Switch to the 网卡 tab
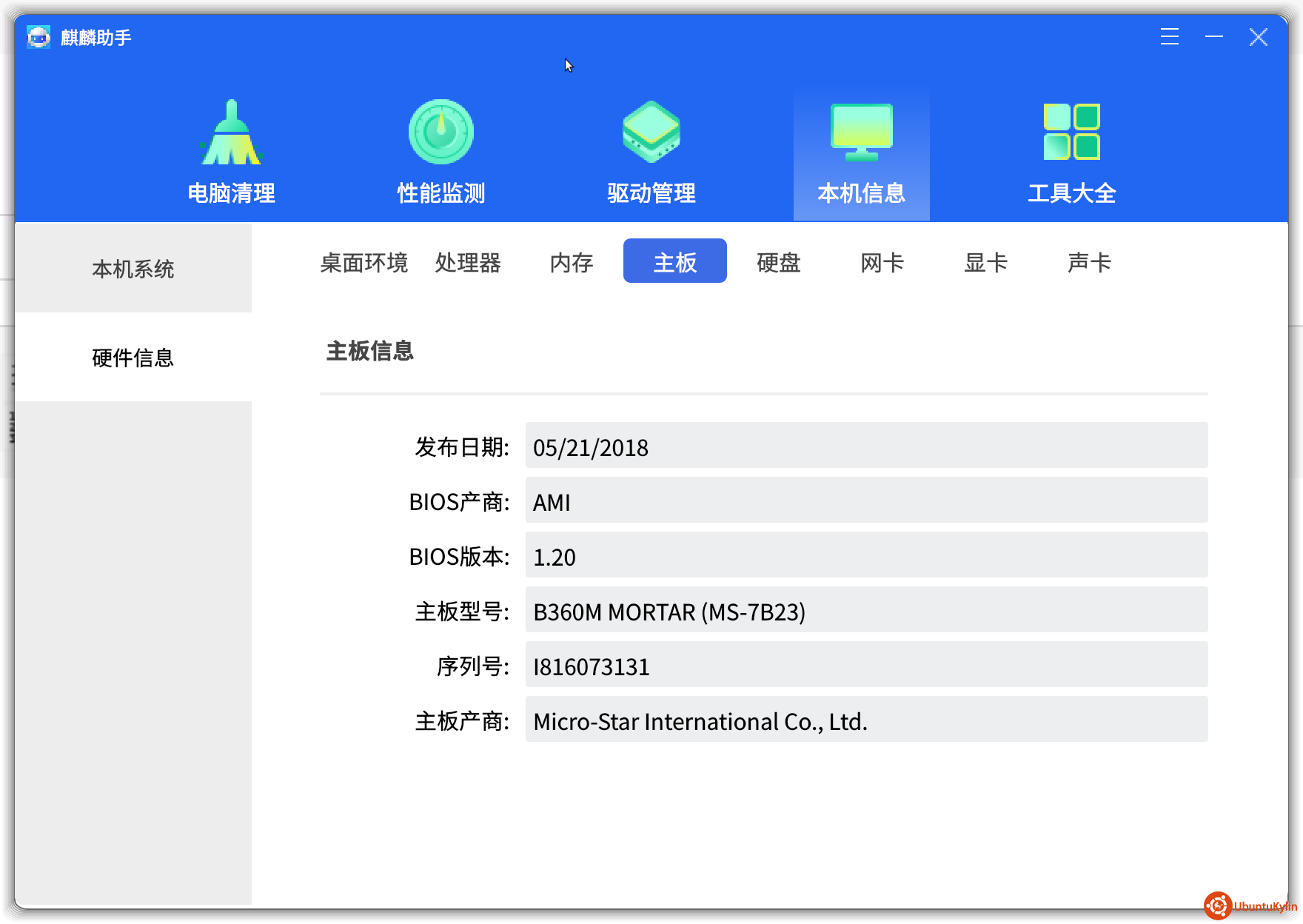This screenshot has height=924, width=1303. (x=882, y=262)
